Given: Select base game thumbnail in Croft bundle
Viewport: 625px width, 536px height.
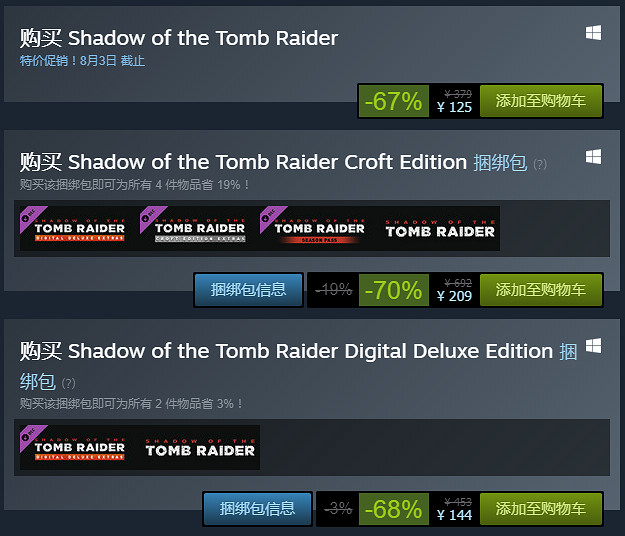Looking at the screenshot, I should click(x=440, y=228).
